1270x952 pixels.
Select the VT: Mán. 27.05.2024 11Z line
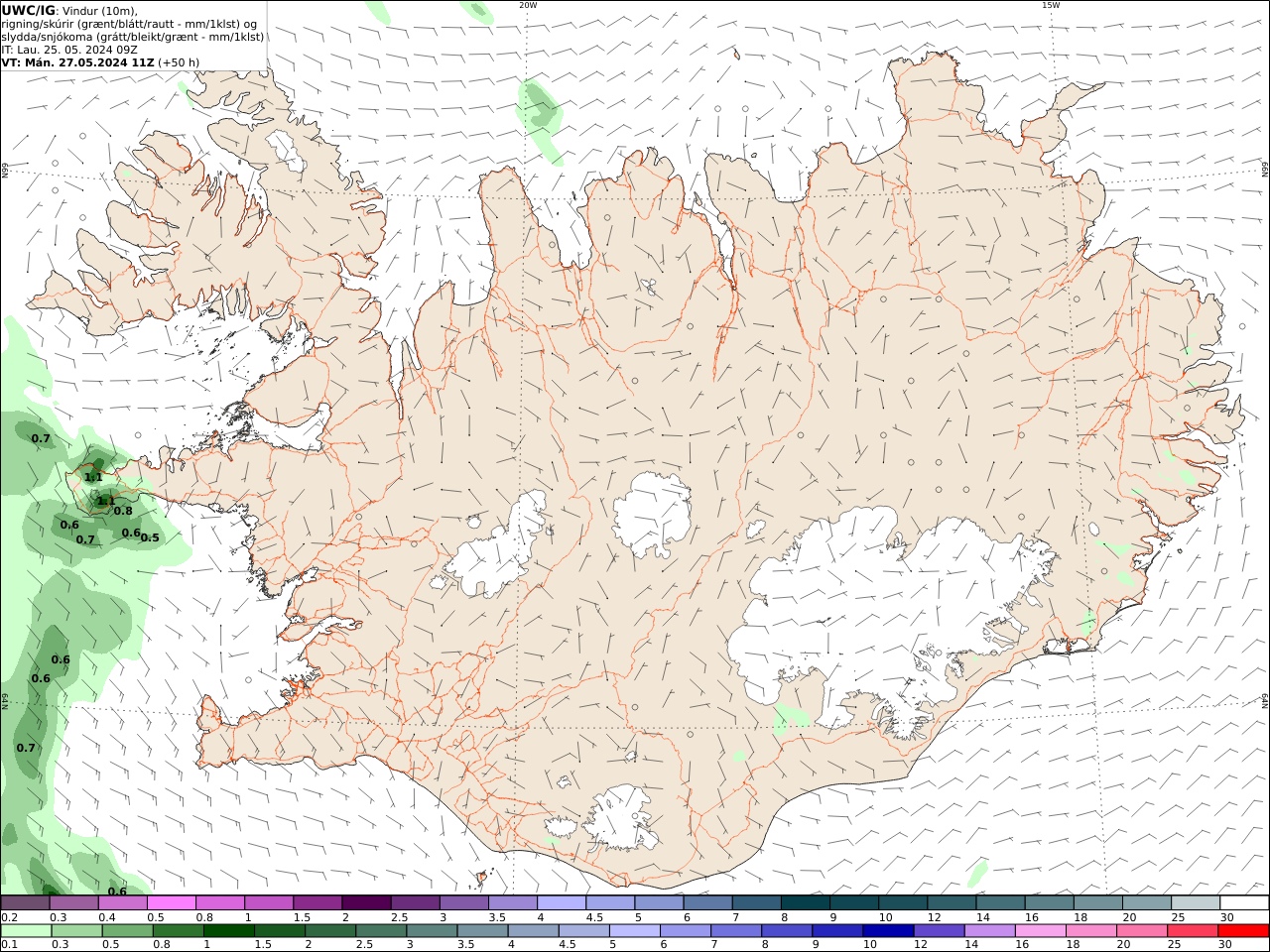point(78,62)
